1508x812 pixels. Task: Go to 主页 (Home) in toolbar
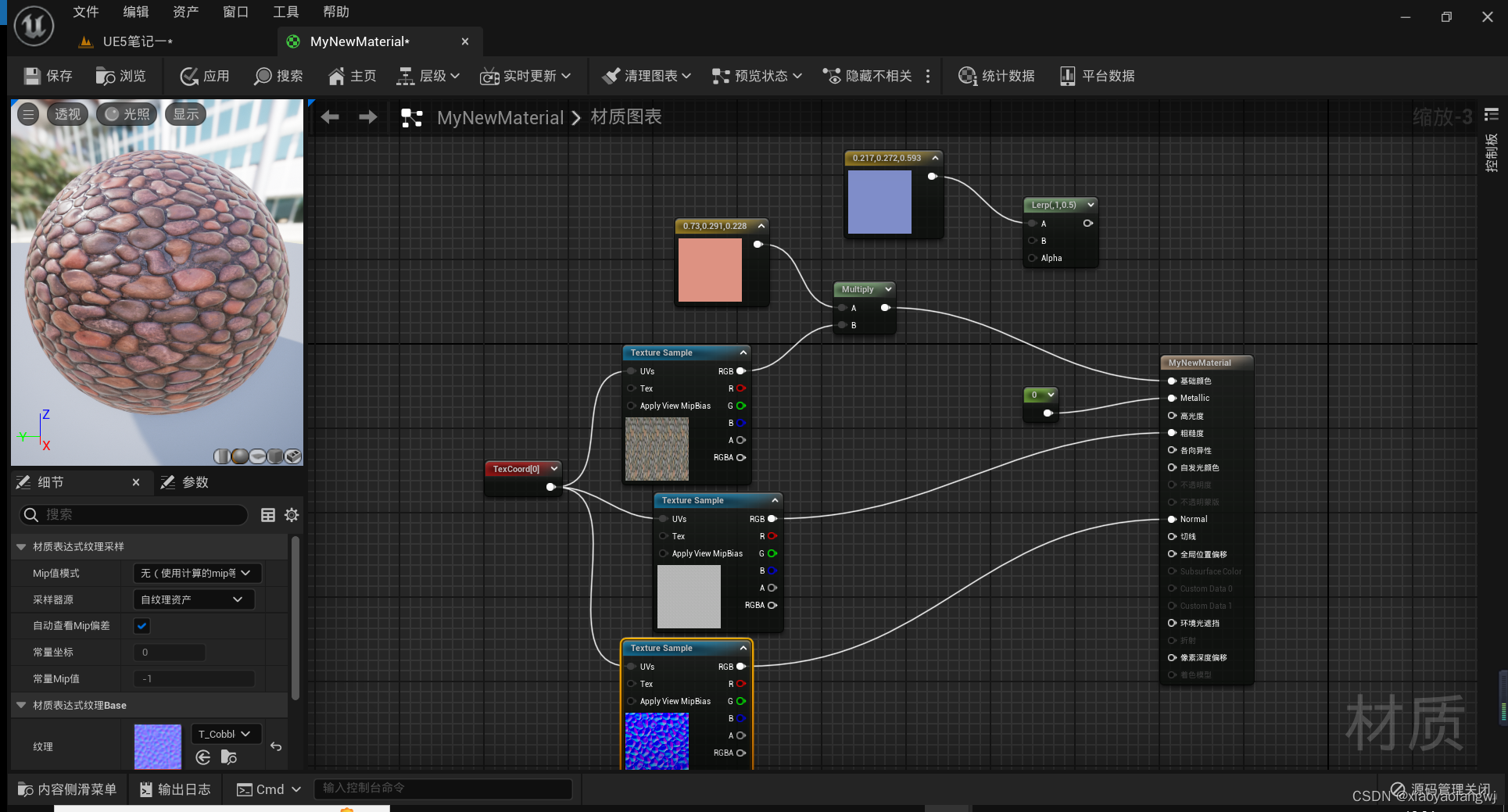[x=352, y=76]
